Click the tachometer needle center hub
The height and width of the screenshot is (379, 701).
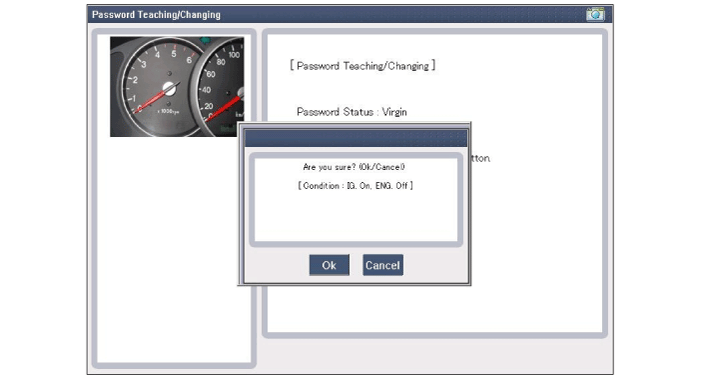169,88
